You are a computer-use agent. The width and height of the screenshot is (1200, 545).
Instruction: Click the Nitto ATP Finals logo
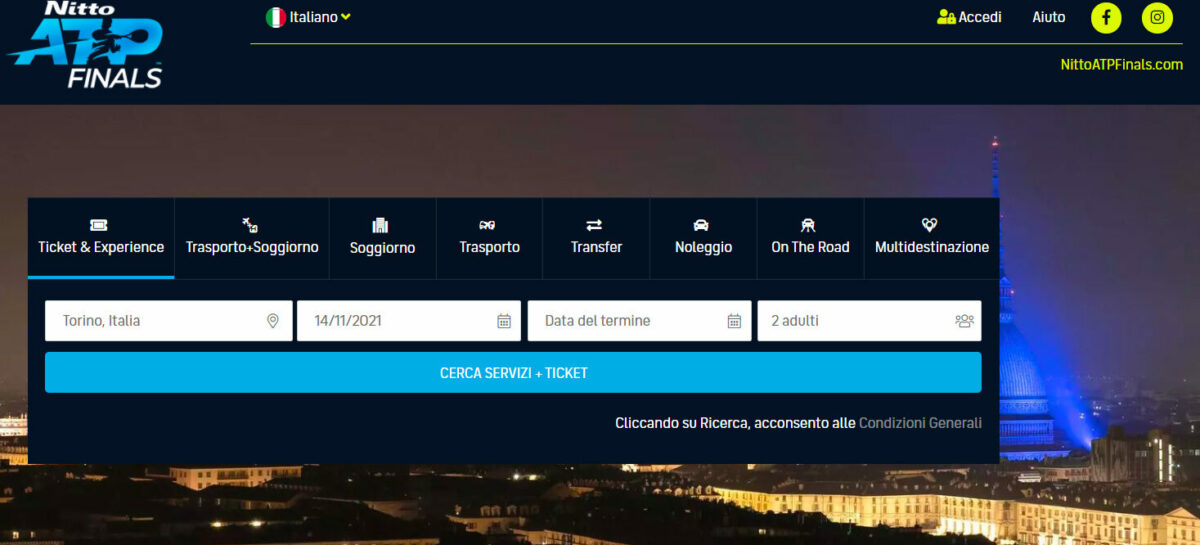pos(86,45)
